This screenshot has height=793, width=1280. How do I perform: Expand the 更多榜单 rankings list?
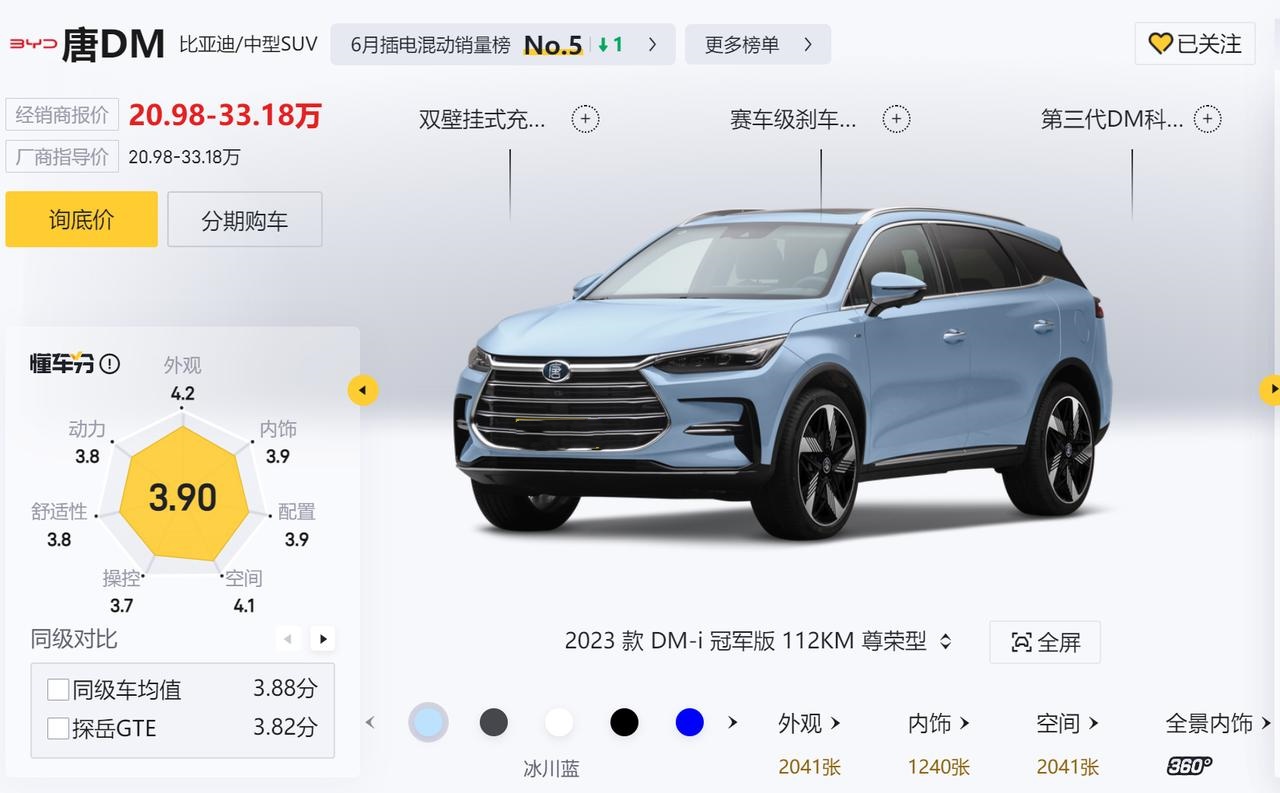tap(758, 44)
